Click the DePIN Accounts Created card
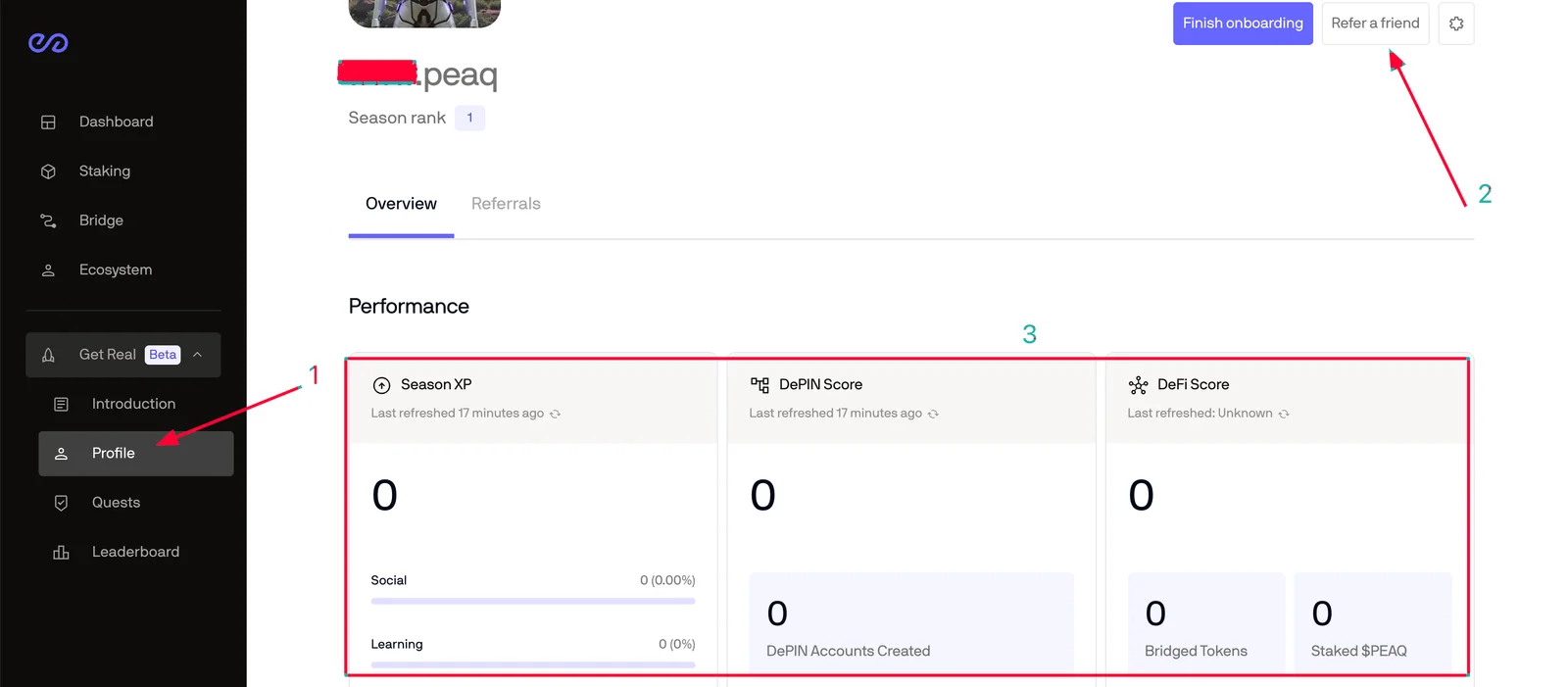The width and height of the screenshot is (1568, 687). 911,623
